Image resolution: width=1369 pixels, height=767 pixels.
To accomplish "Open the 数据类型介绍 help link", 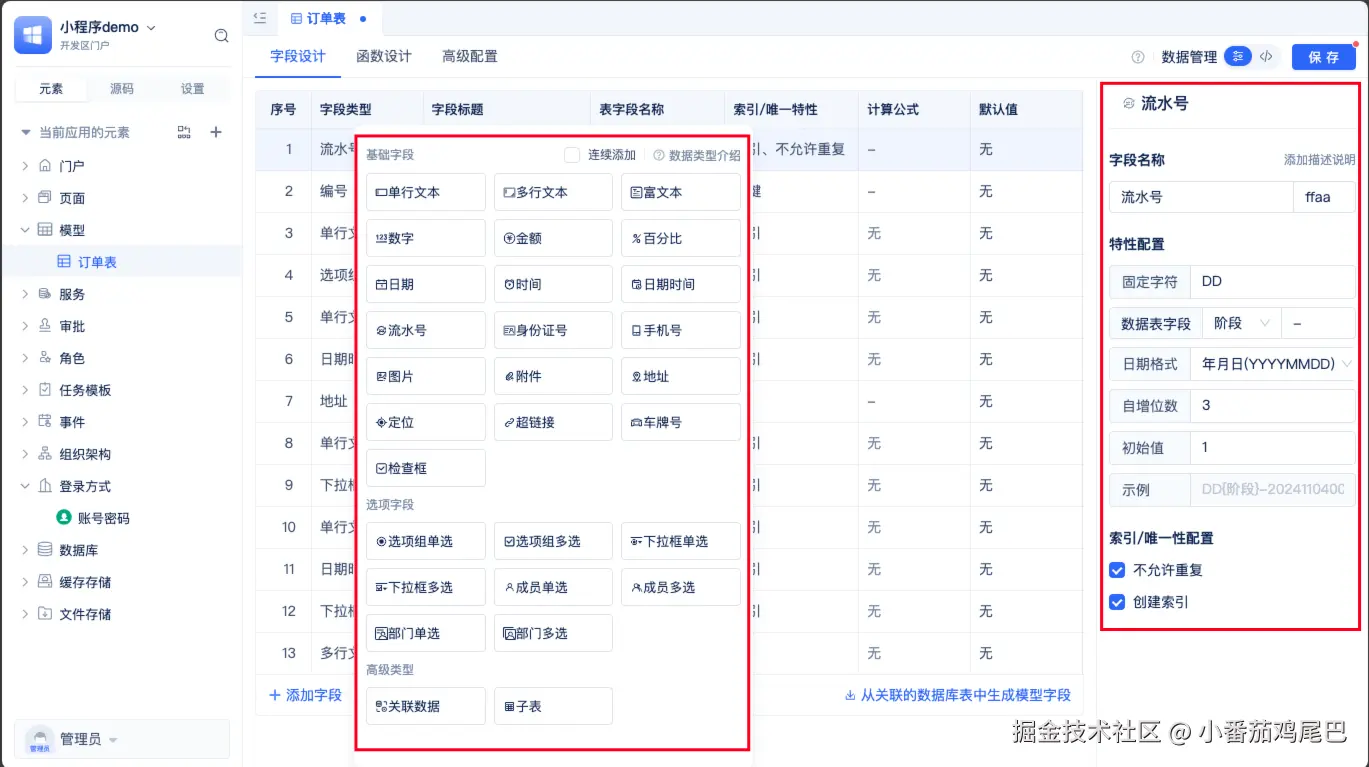I will point(698,155).
